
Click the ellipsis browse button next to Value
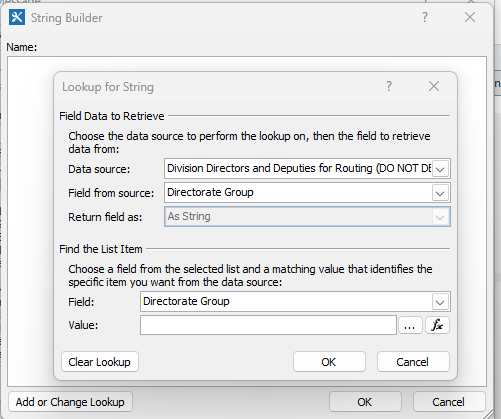[x=409, y=325]
